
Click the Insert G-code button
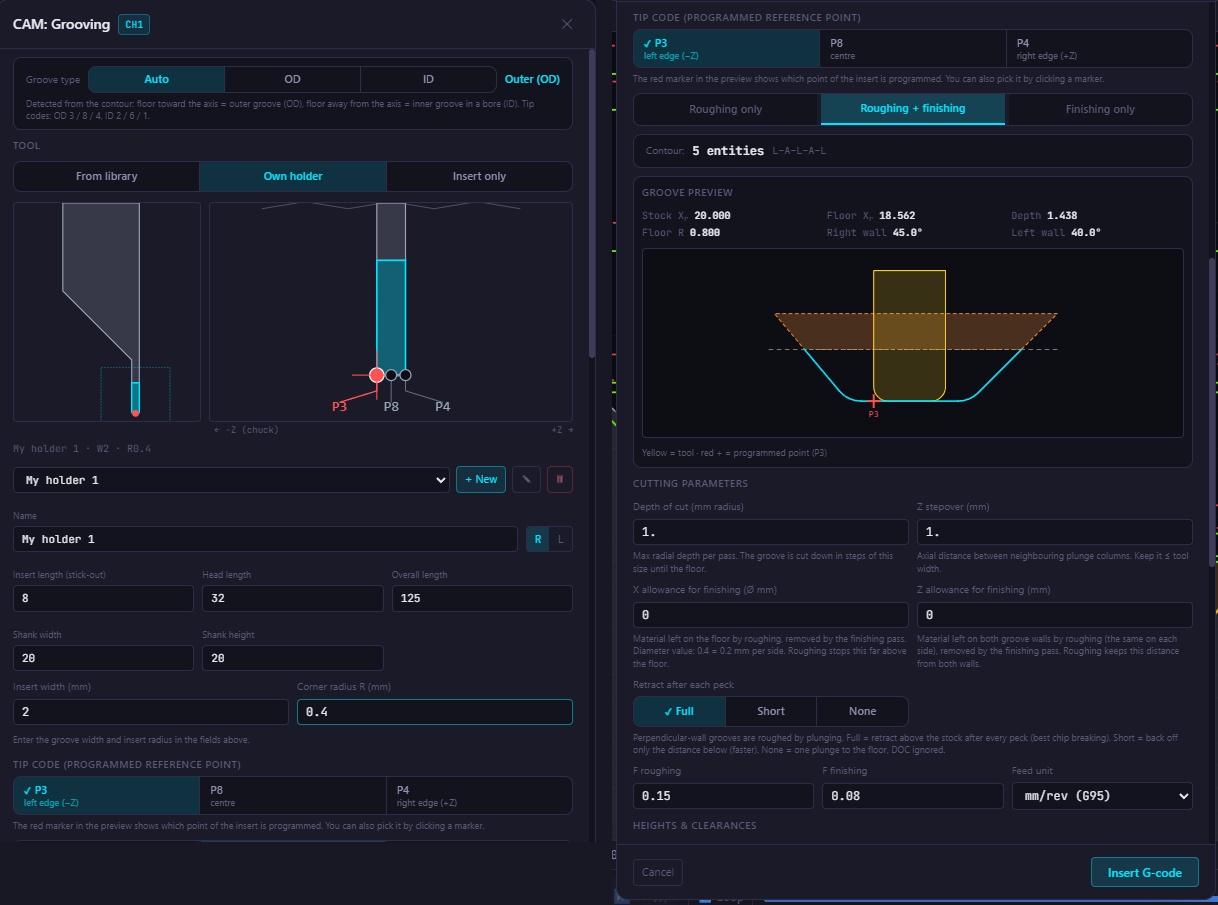click(x=1145, y=872)
